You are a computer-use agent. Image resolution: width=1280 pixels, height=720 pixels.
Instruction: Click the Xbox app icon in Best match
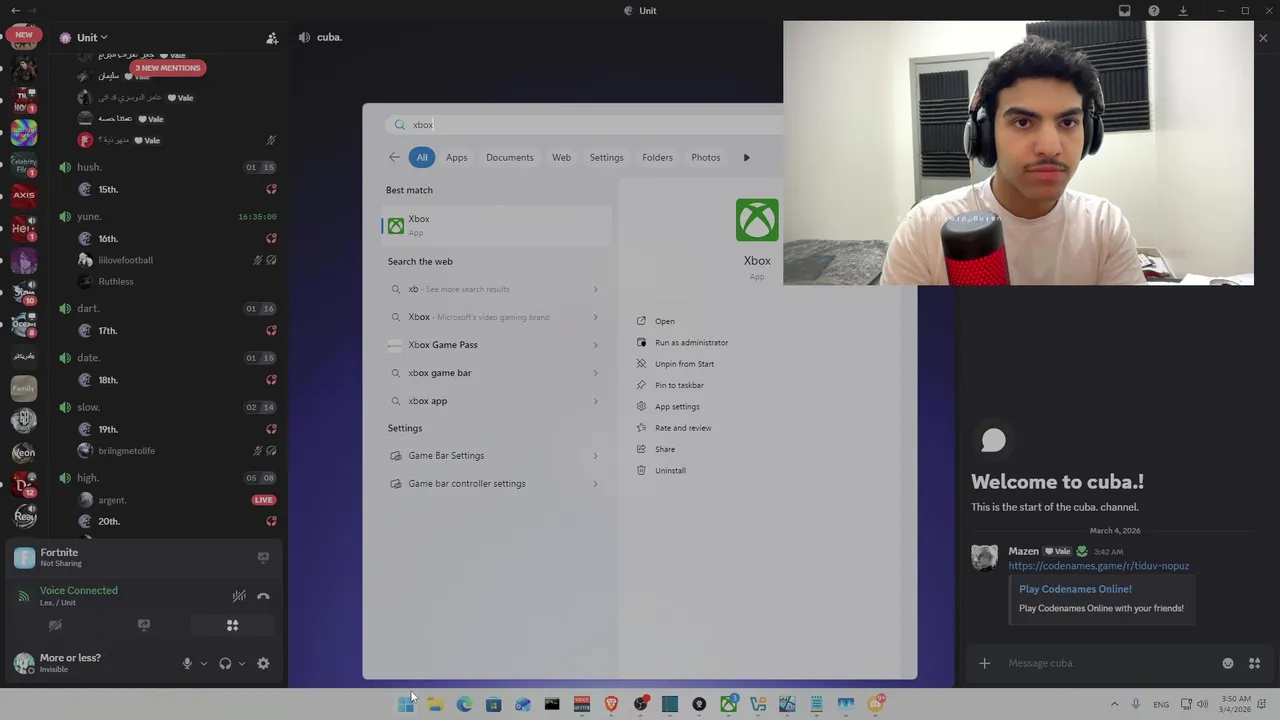point(396,226)
